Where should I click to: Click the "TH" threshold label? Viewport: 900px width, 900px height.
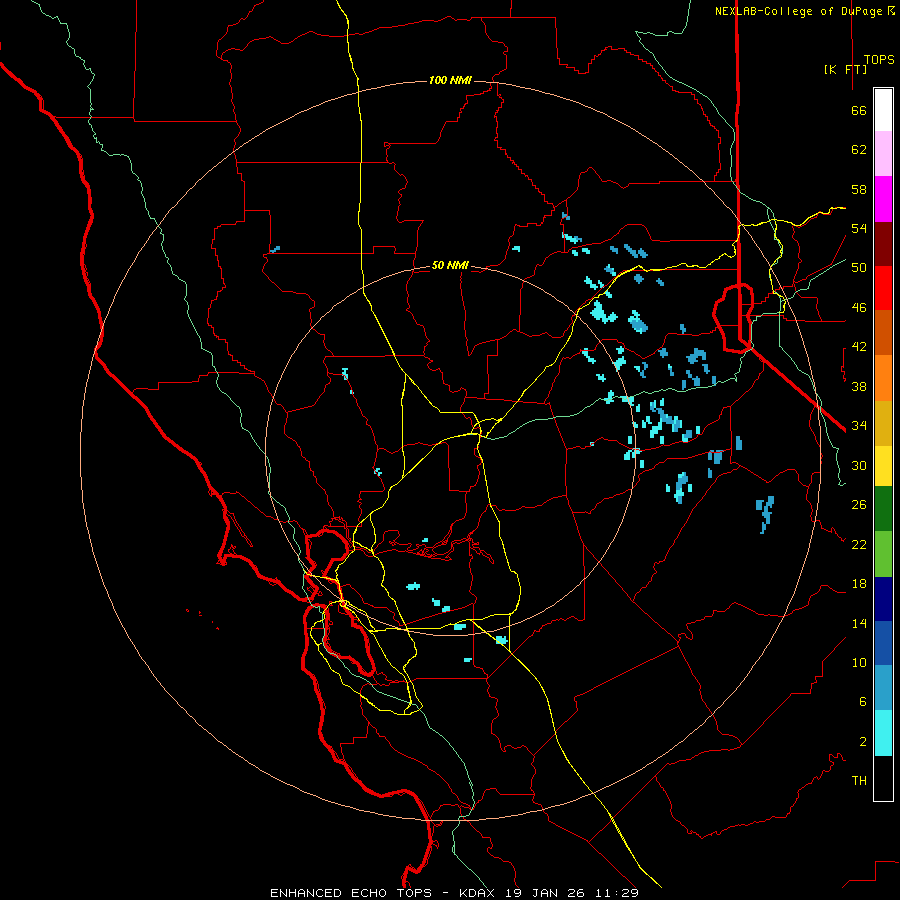(859, 781)
